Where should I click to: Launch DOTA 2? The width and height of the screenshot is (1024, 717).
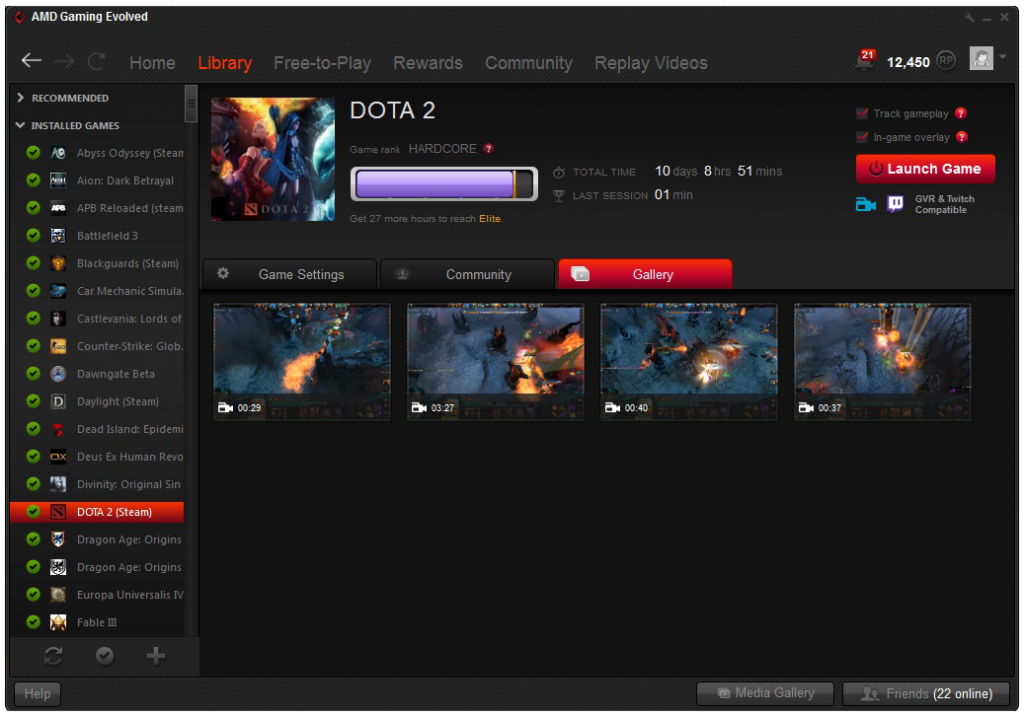pos(925,168)
